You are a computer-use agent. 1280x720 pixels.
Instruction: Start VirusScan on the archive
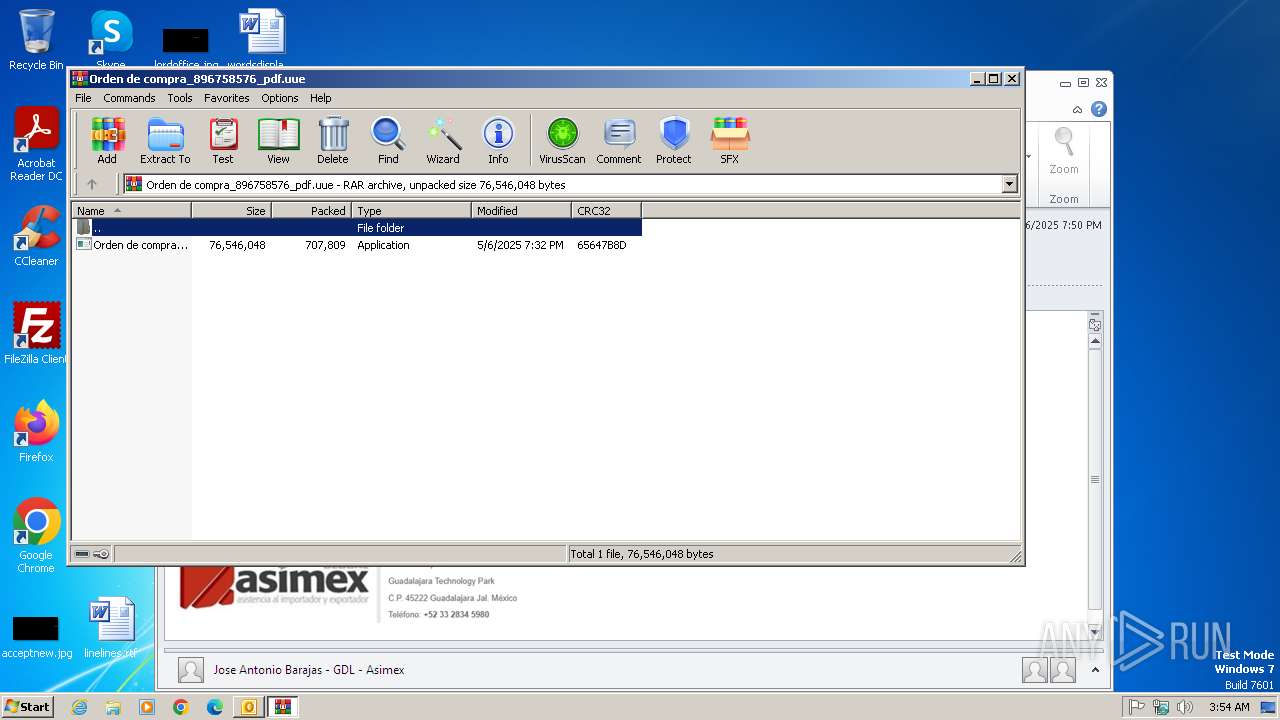point(562,140)
